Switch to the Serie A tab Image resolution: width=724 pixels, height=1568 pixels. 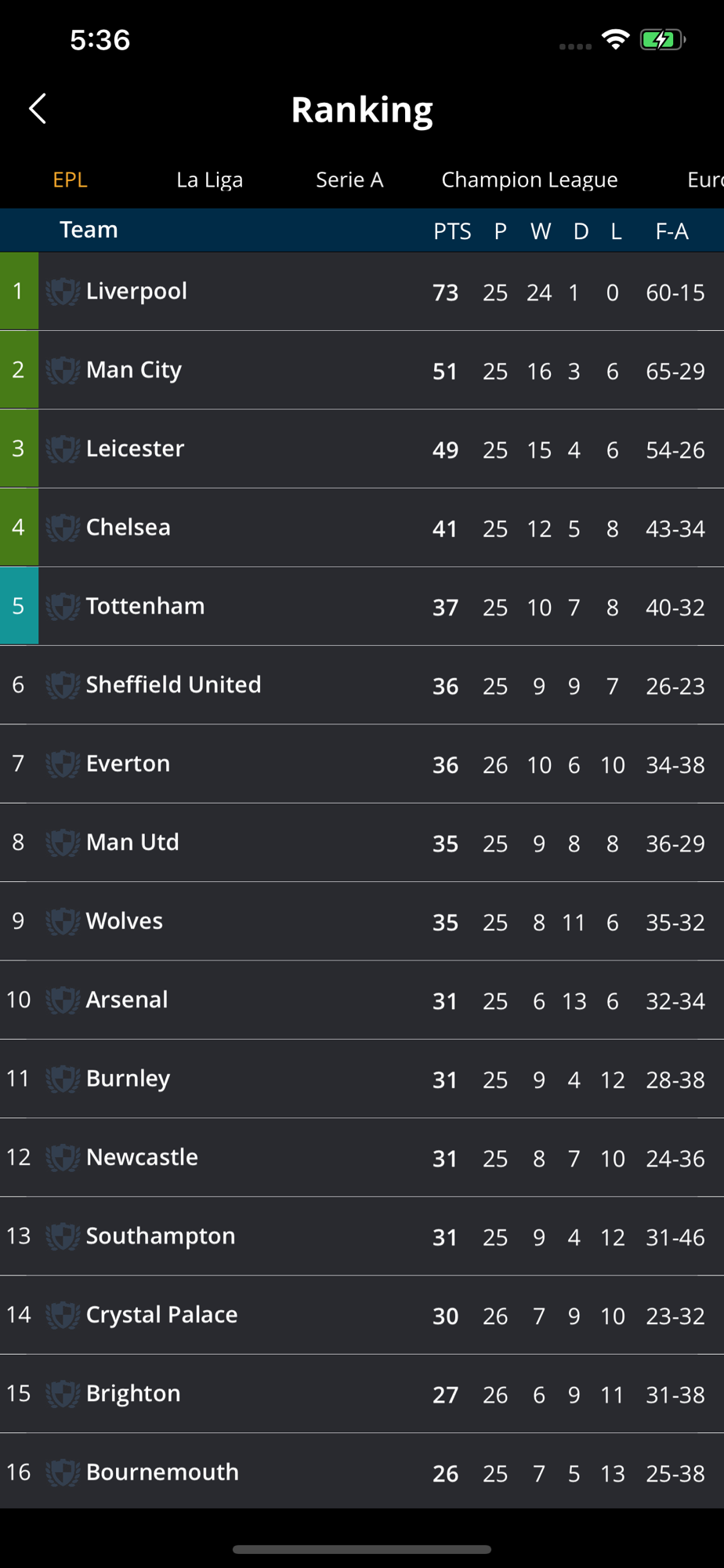(x=349, y=180)
